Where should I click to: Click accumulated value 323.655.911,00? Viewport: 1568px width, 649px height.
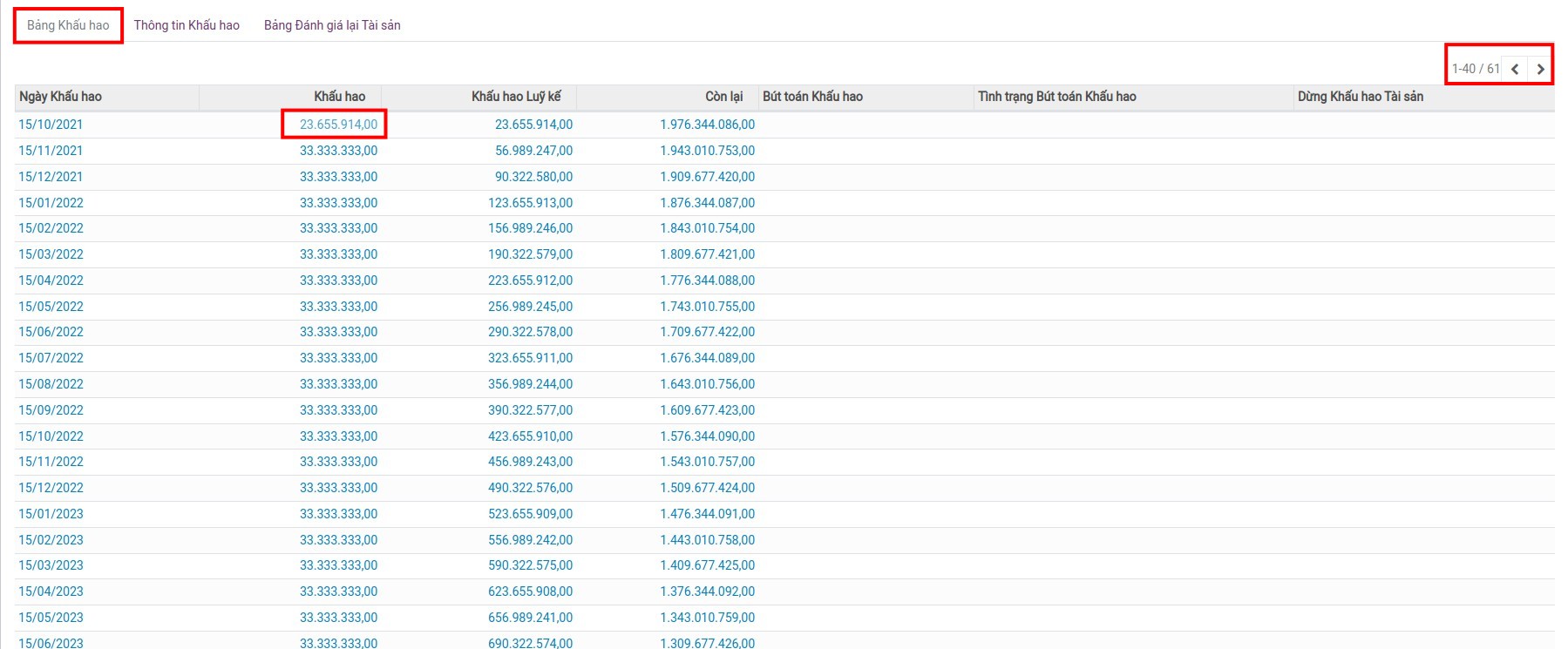[x=530, y=358]
